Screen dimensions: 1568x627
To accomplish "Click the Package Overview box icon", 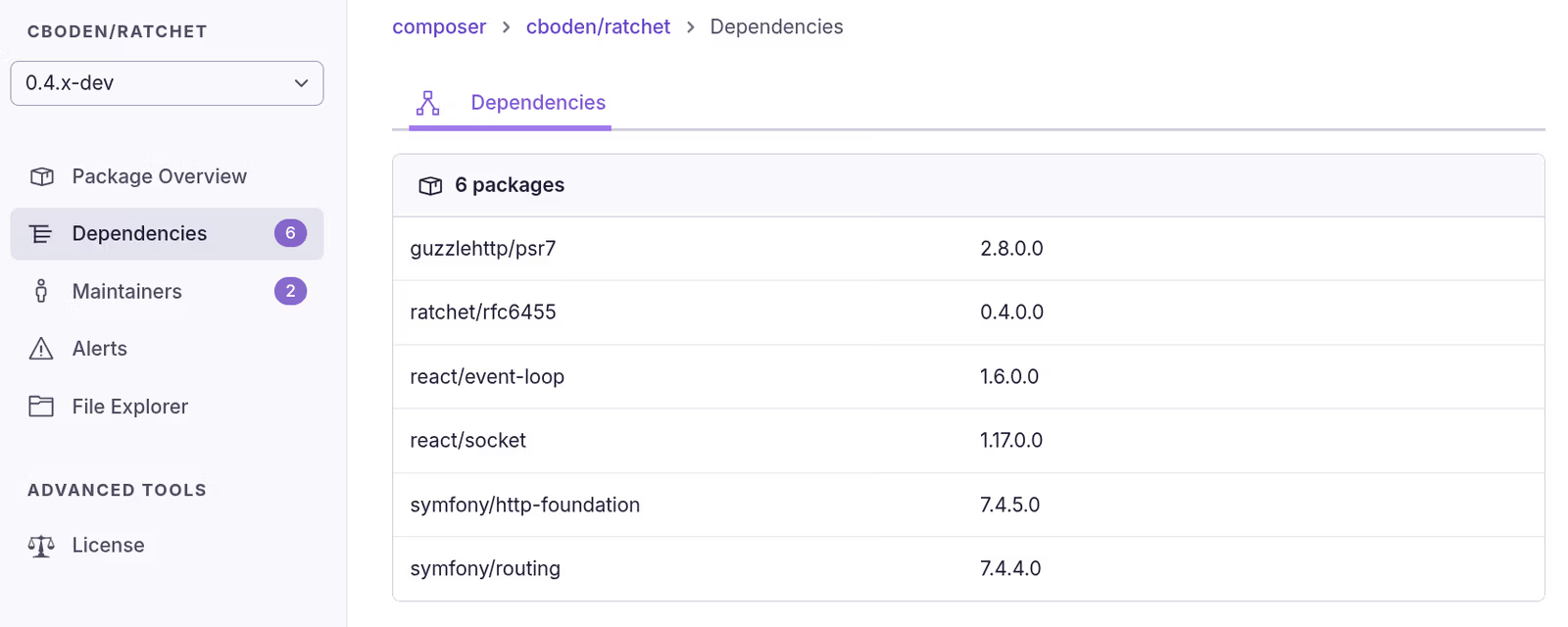I will point(41,176).
